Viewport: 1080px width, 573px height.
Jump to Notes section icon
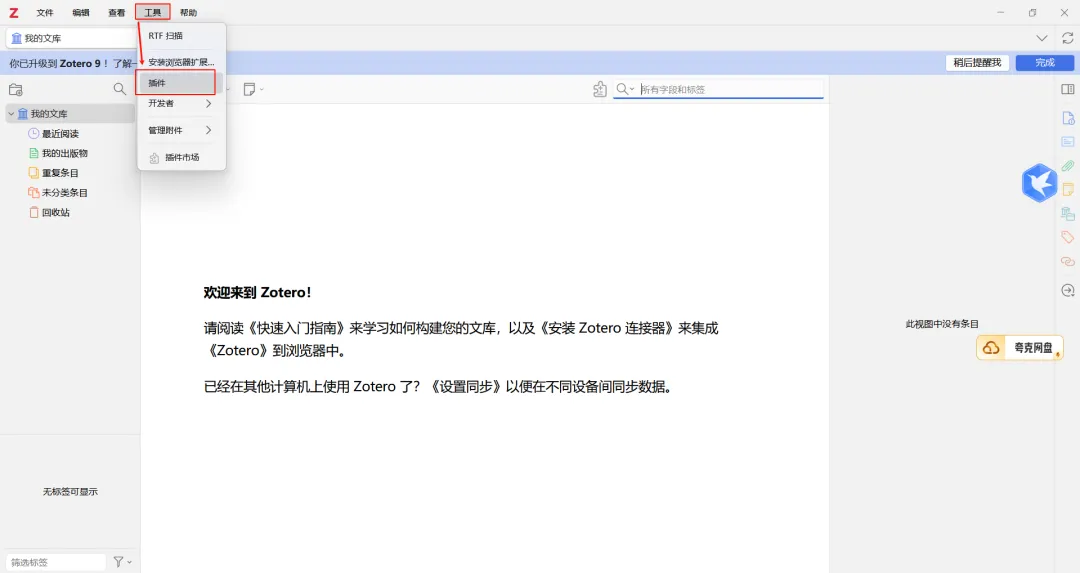[1068, 189]
